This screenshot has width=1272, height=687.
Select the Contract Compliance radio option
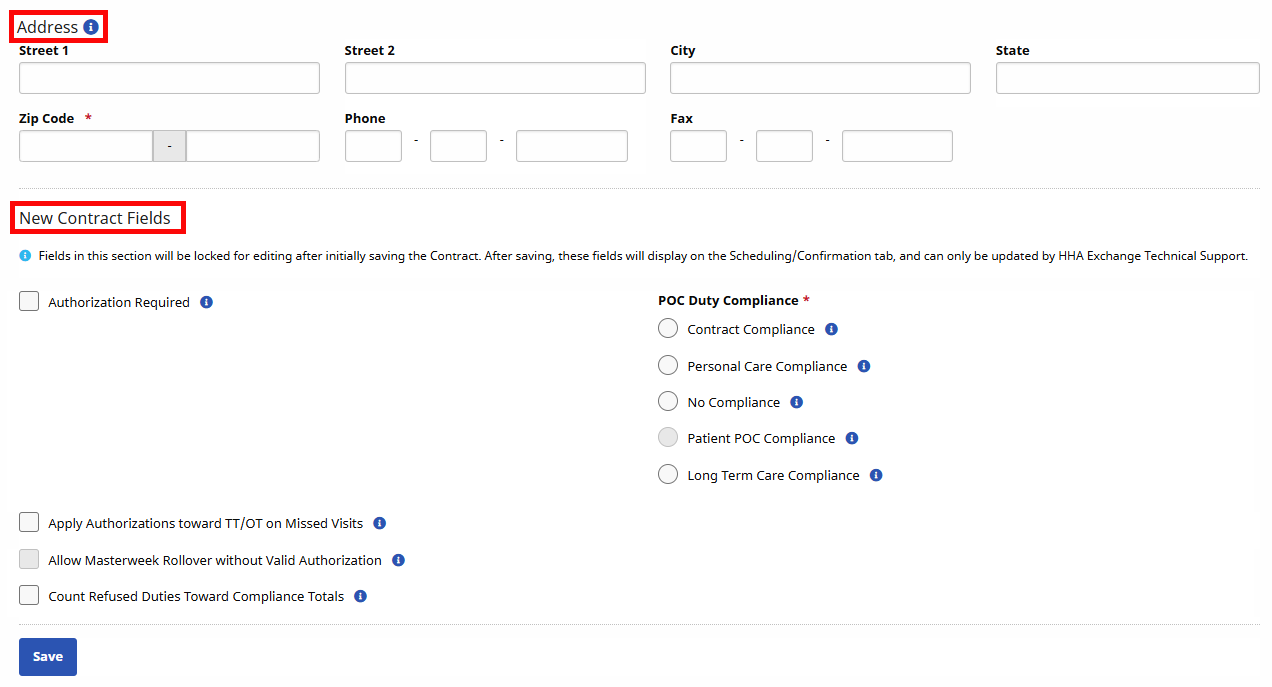668,329
